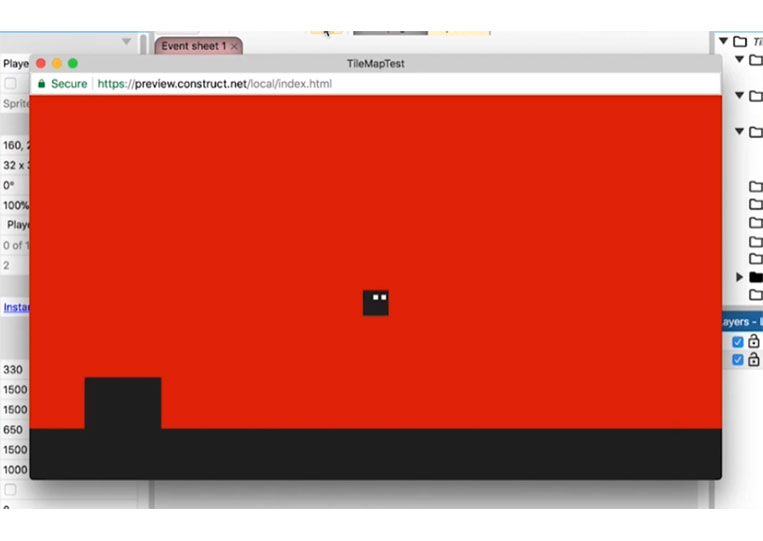Screen dimensions: 763x541
Task: Click the '32 x' size value
Action: (x=16, y=165)
